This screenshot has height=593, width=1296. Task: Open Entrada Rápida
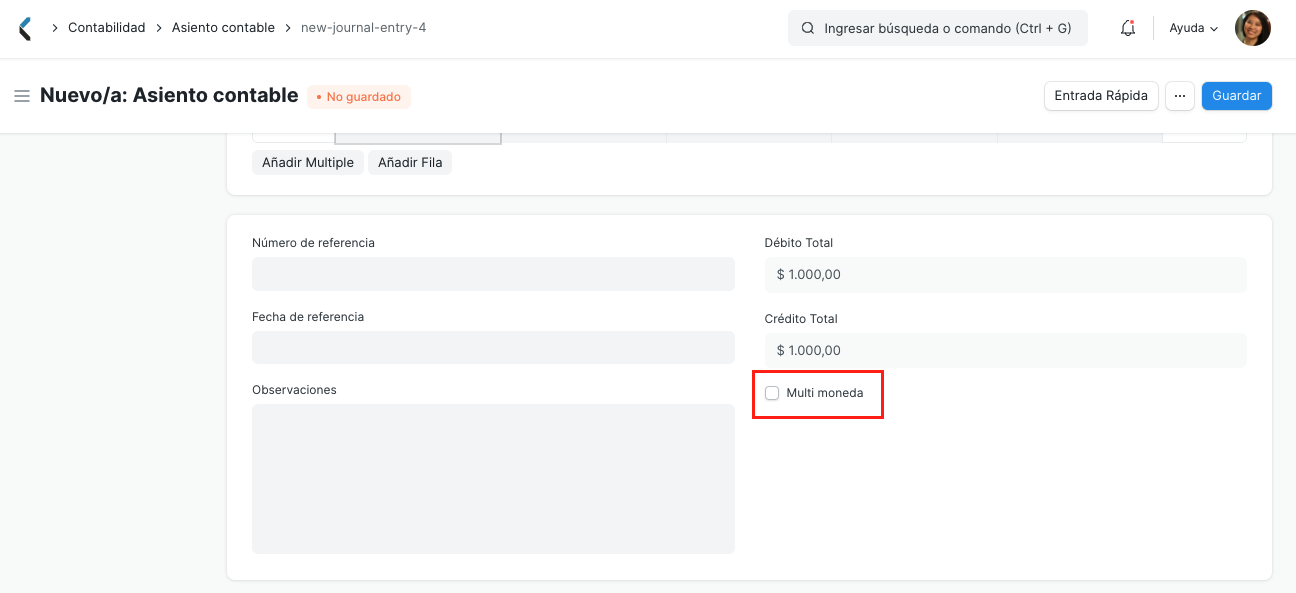click(1101, 96)
